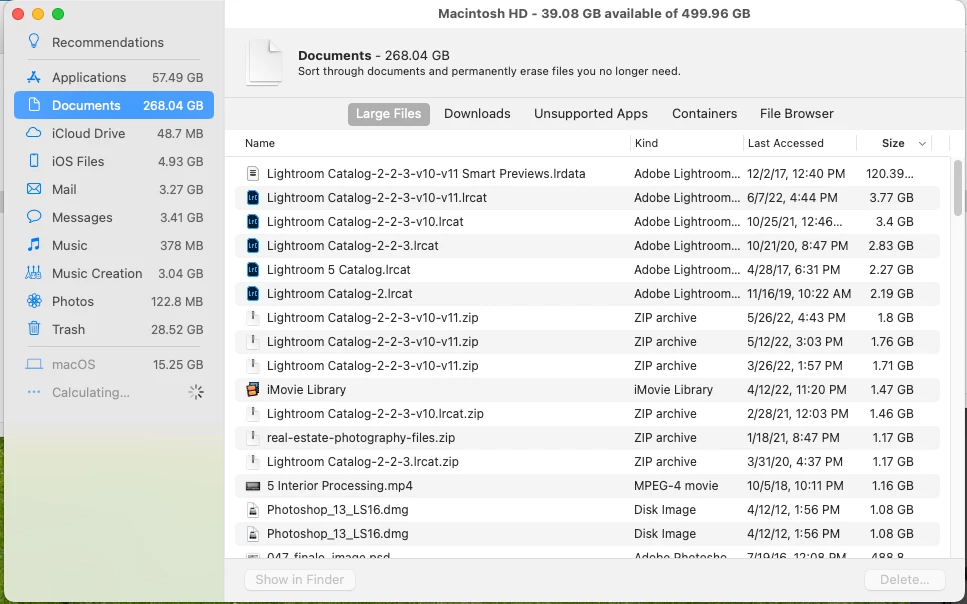Click Lightroom Catalog-2-2-3-v10-v11 Smart Previews.lrdata name
The height and width of the screenshot is (604, 967).
pos(426,174)
